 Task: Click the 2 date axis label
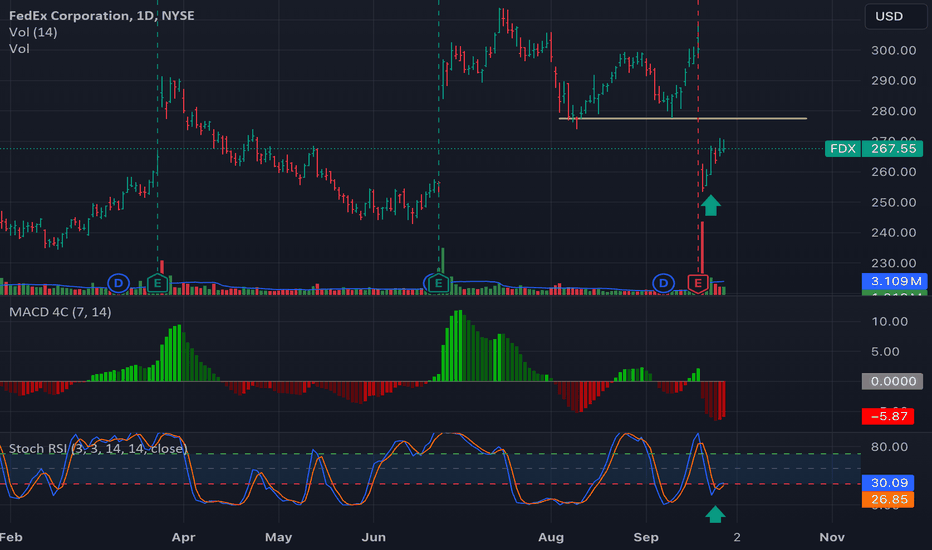[x=737, y=538]
